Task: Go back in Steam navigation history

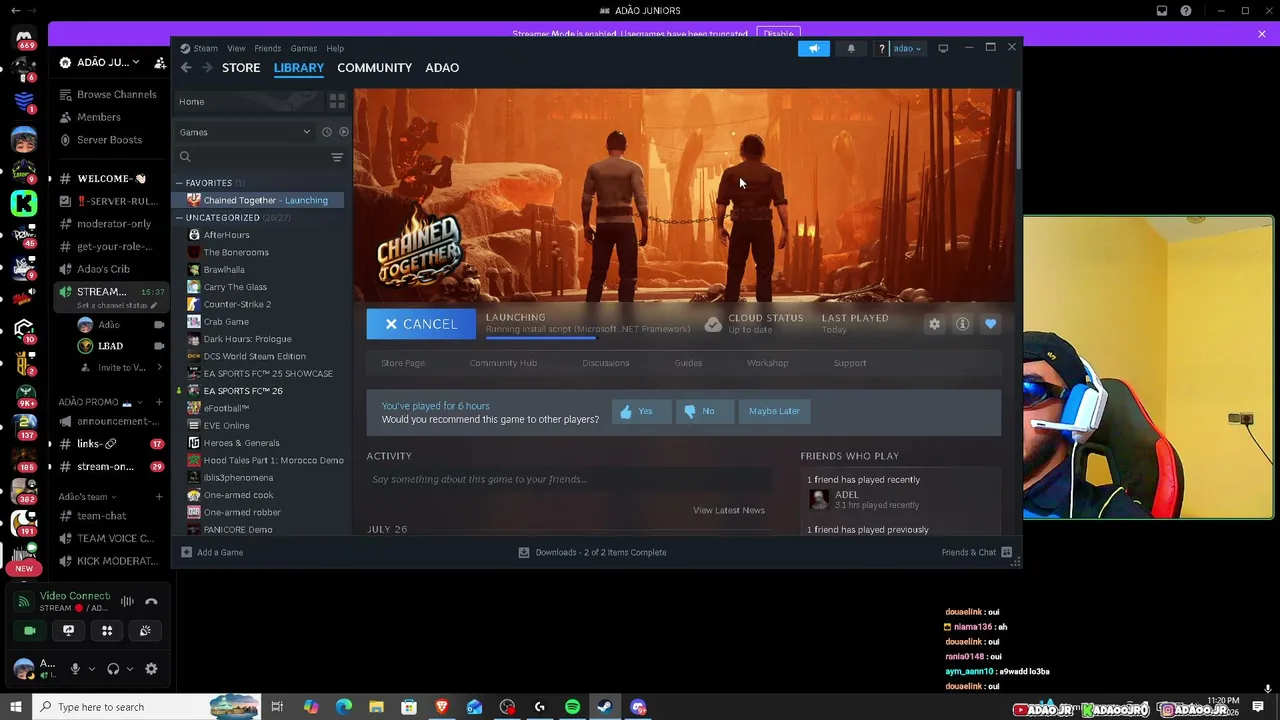Action: click(186, 68)
